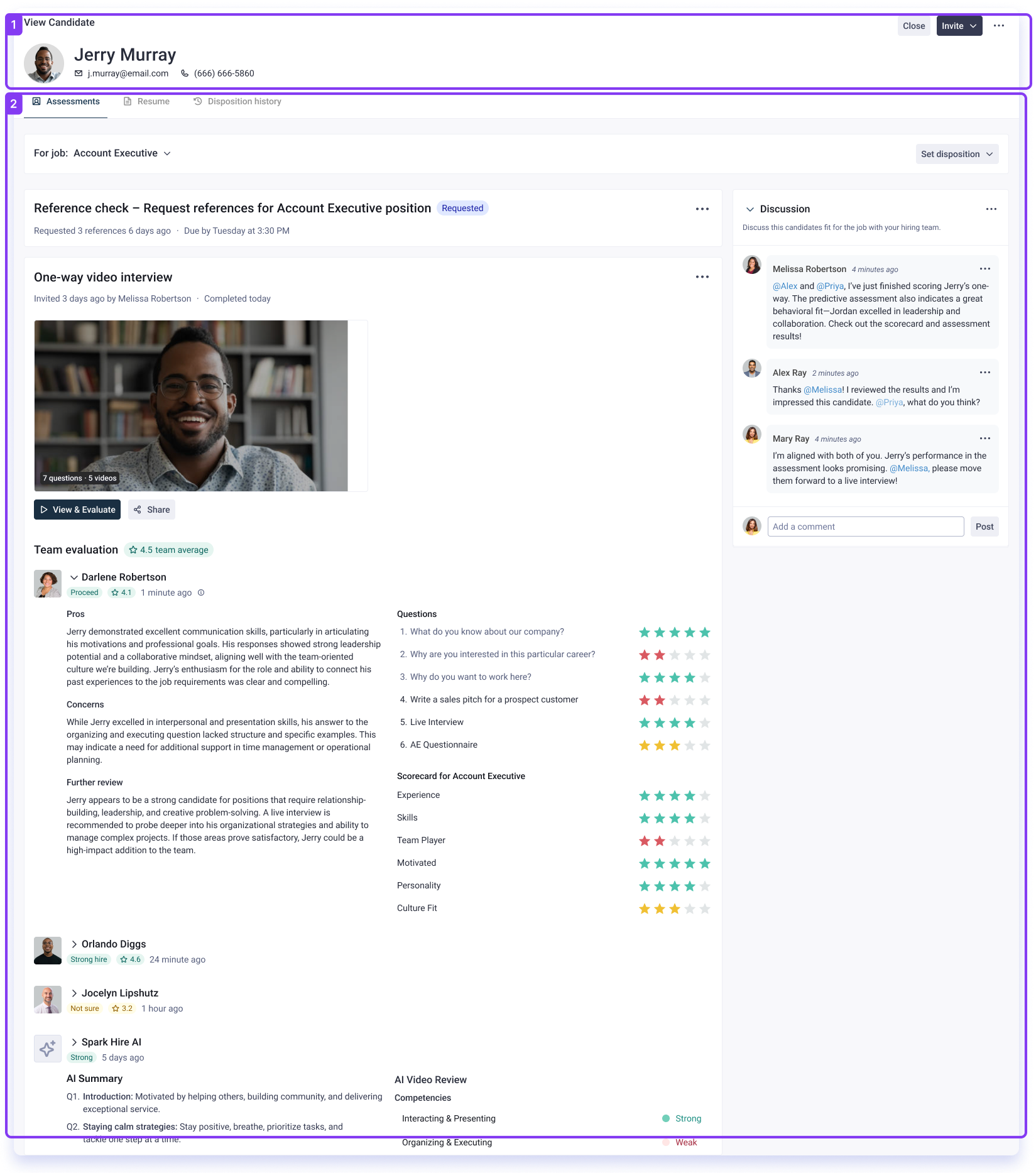
Task: Collapse the Discussion panel chevron
Action: click(x=750, y=209)
